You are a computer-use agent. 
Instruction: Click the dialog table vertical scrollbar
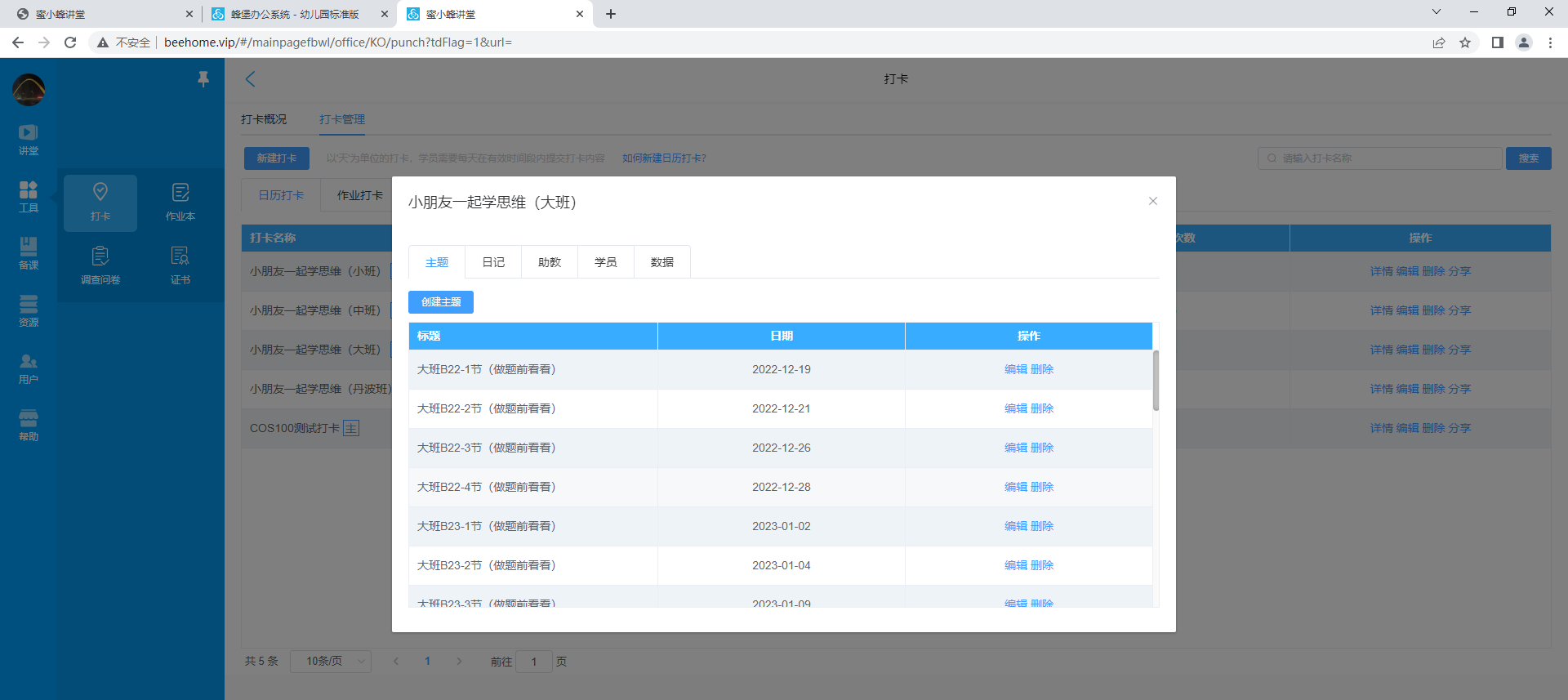(x=1156, y=381)
